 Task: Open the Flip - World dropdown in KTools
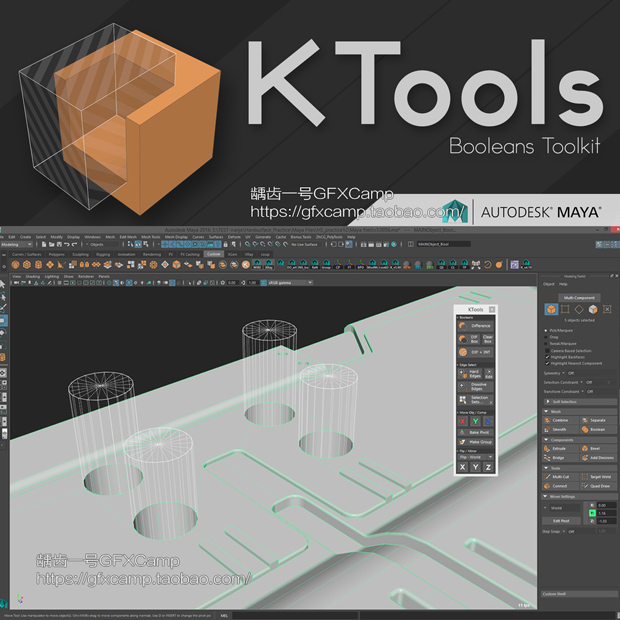click(x=476, y=457)
